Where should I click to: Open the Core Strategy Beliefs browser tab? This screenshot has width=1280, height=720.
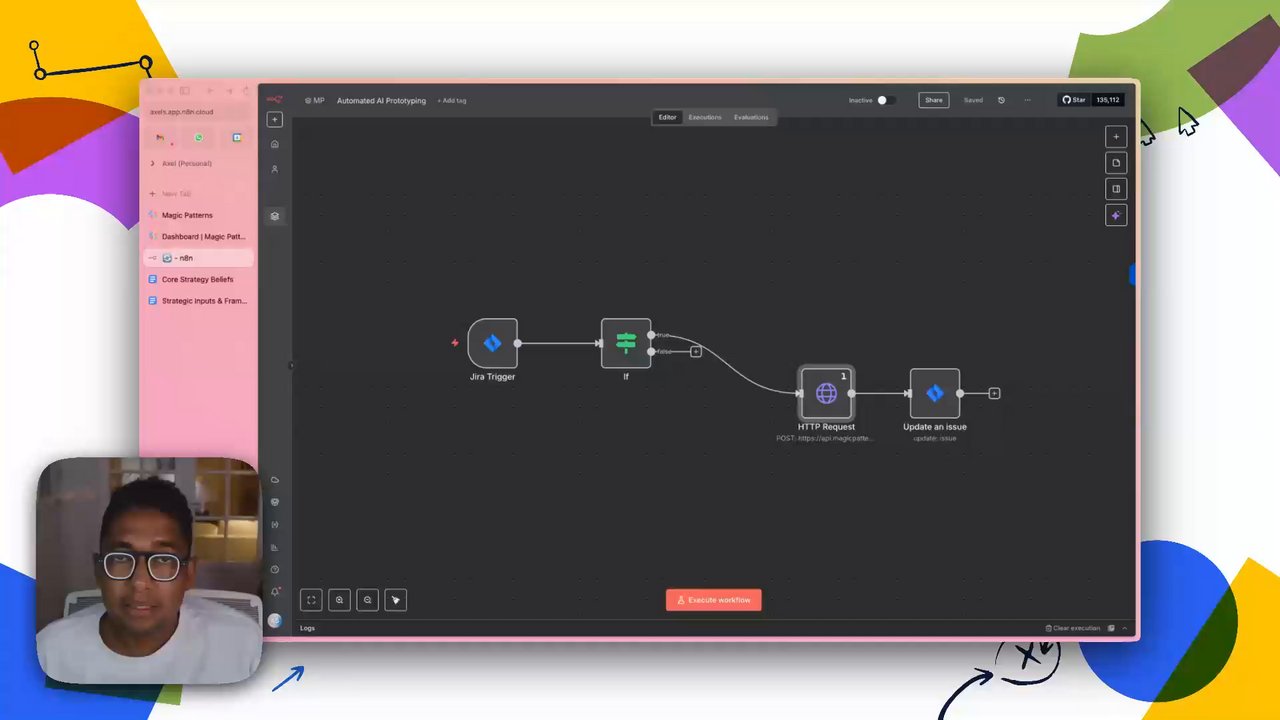(x=198, y=279)
